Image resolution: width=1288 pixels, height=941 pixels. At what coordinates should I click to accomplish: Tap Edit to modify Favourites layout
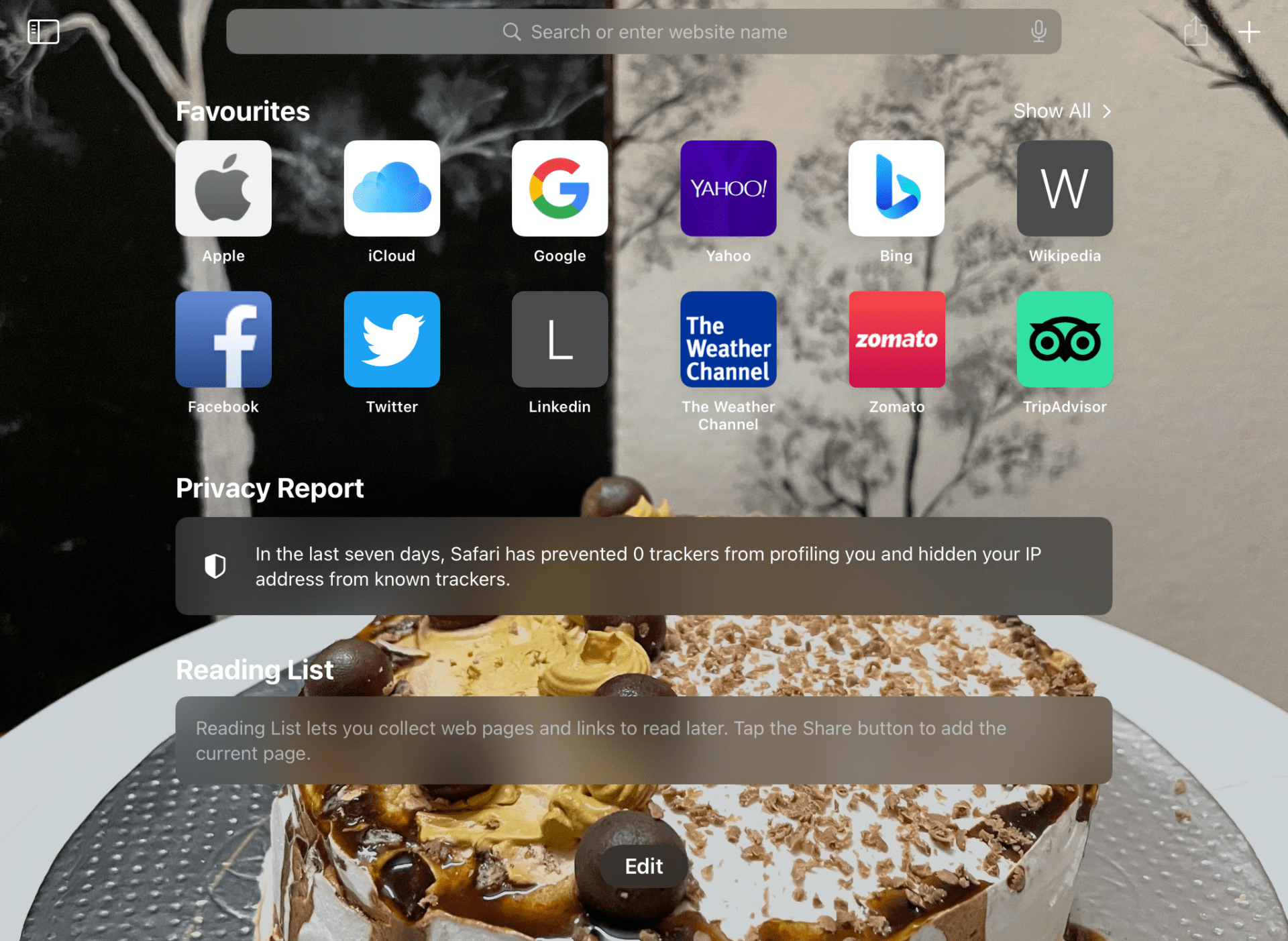[x=644, y=866]
